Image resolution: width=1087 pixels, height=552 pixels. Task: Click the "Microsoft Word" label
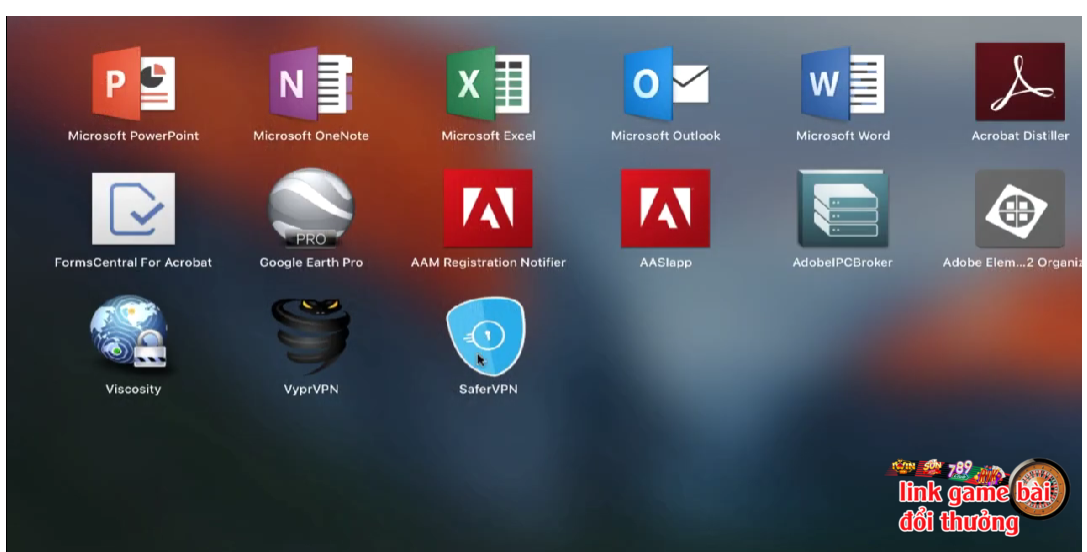(x=843, y=136)
